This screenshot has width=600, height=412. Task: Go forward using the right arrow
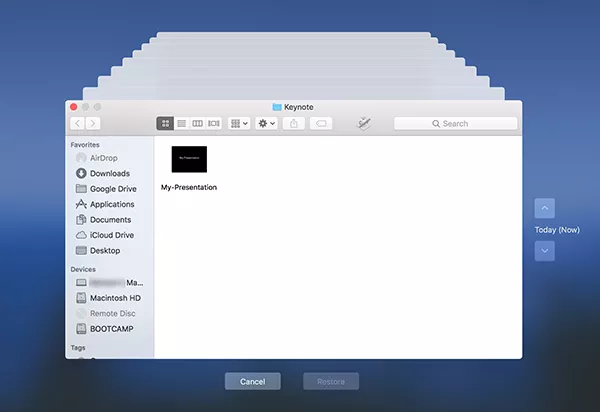[x=93, y=123]
